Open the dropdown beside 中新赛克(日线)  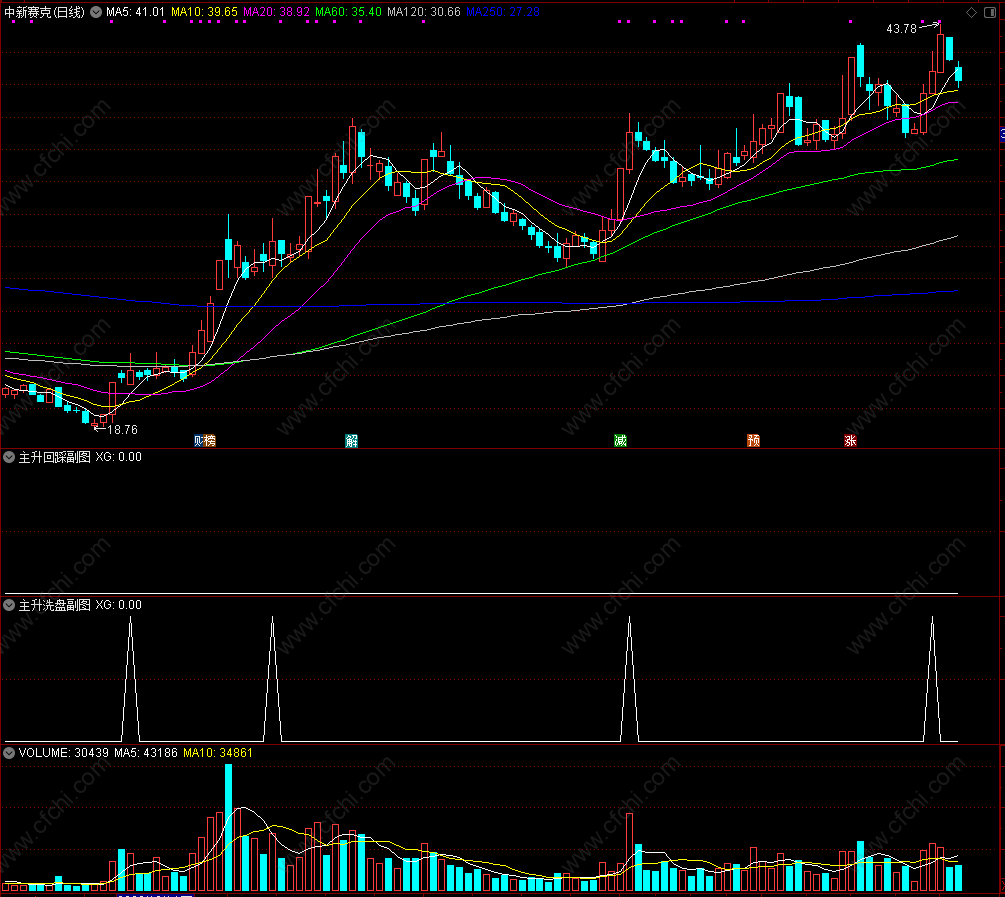pos(96,12)
